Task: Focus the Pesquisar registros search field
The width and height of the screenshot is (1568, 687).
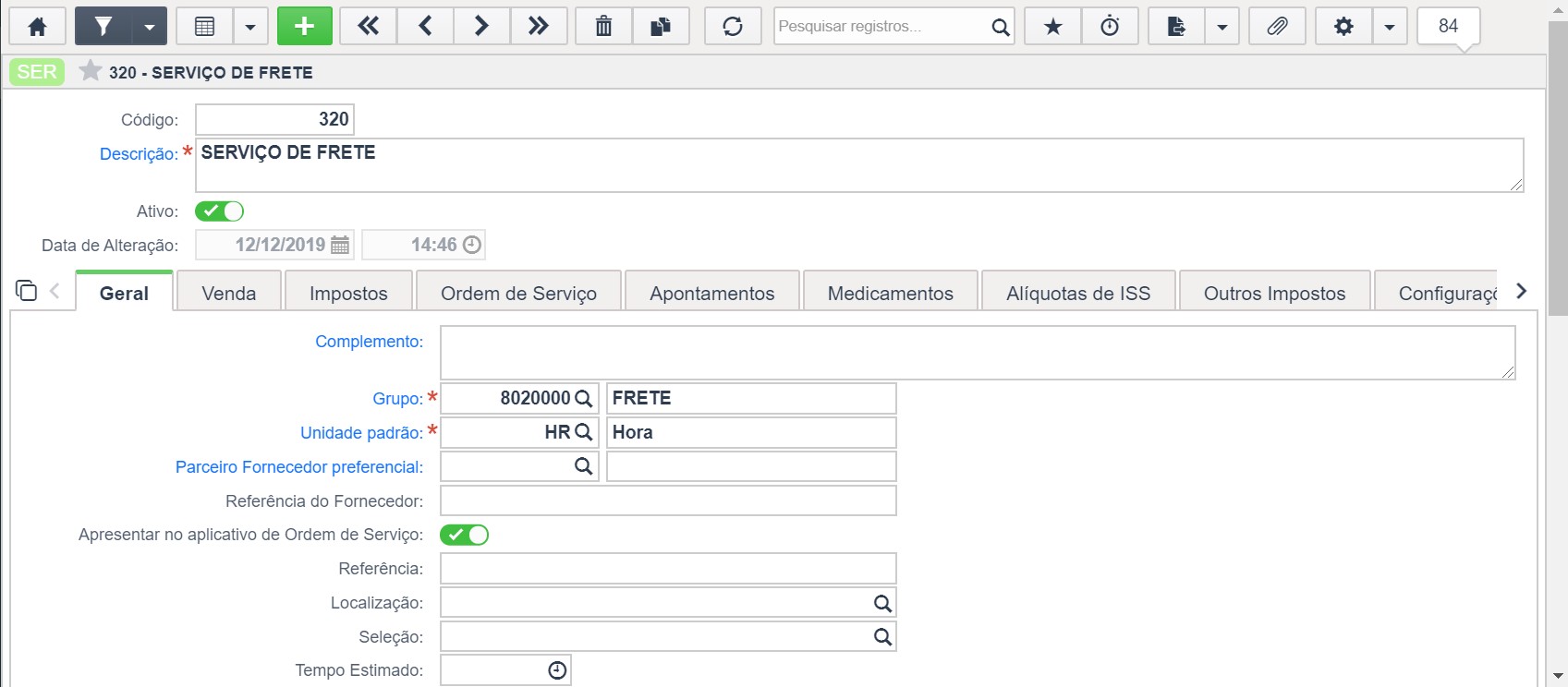Action: point(881,27)
